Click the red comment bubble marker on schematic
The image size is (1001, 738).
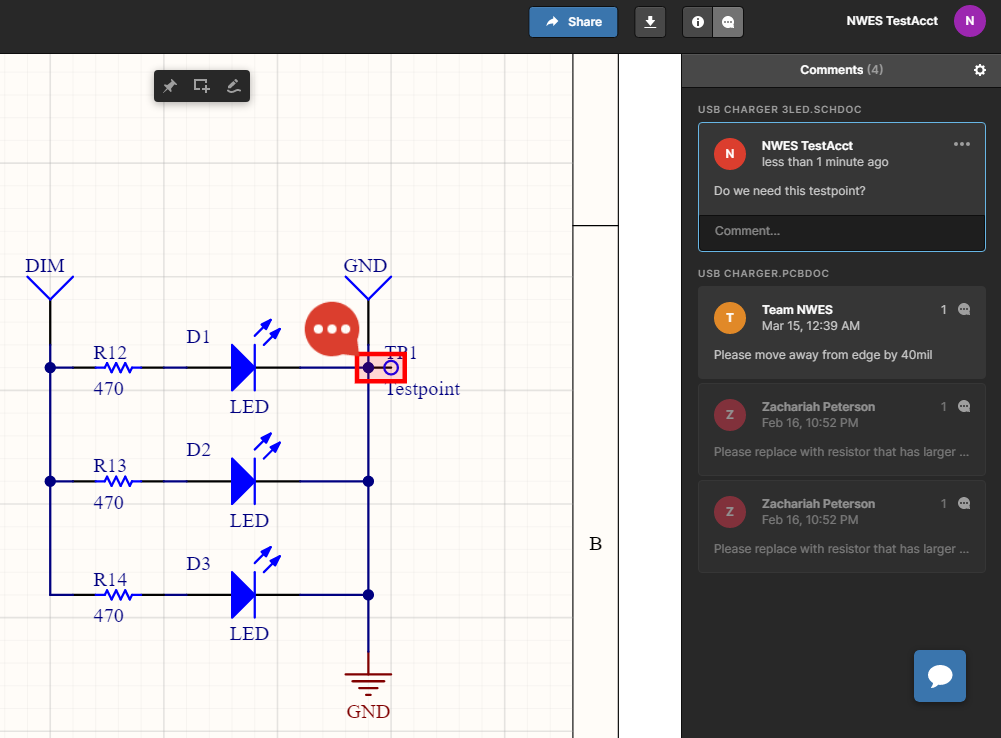pos(332,329)
